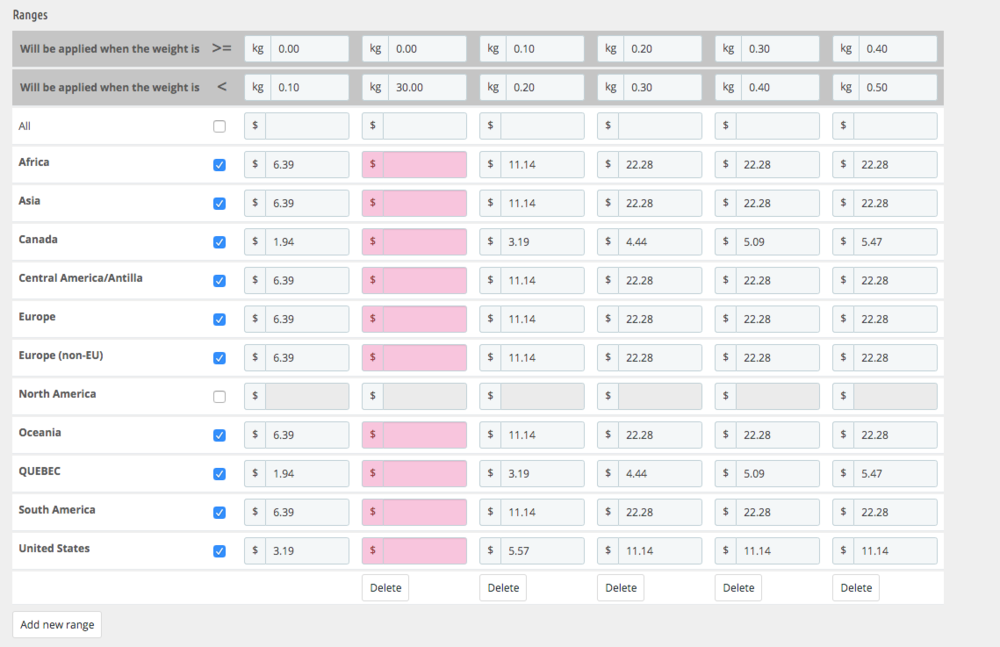Click the Add new range button
The image size is (1000, 647).
pos(57,624)
